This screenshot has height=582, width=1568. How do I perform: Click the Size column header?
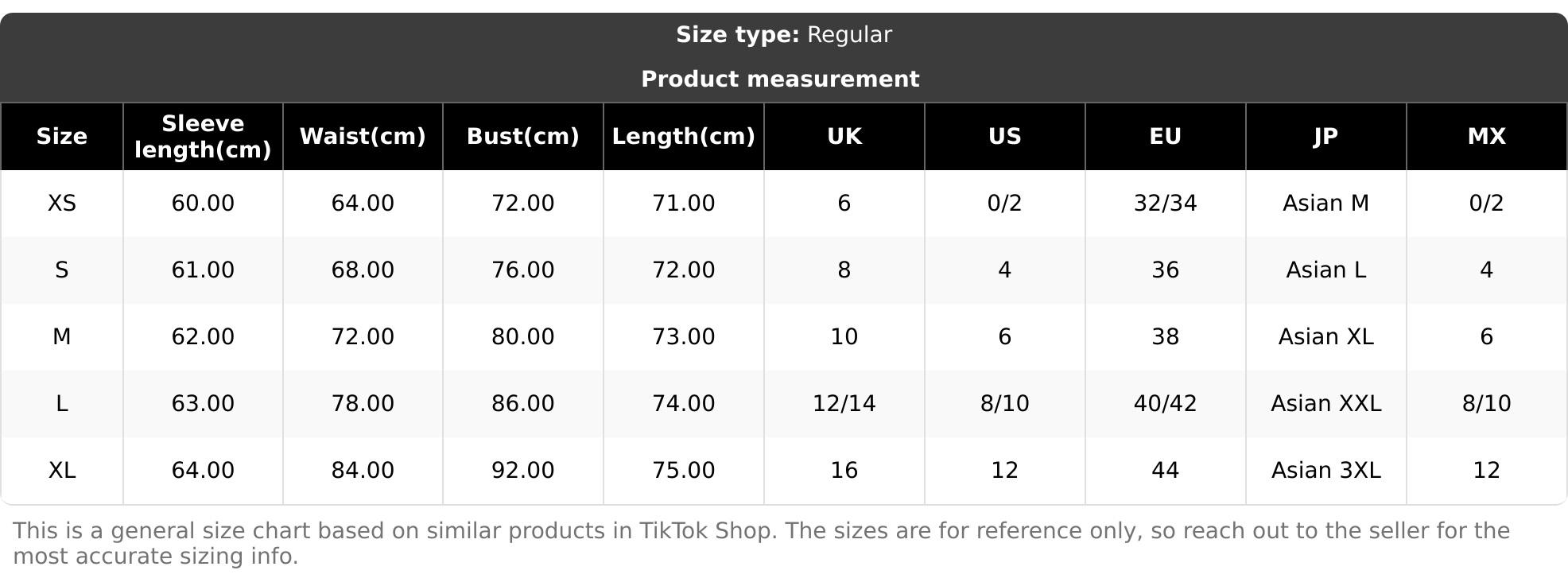[62, 136]
